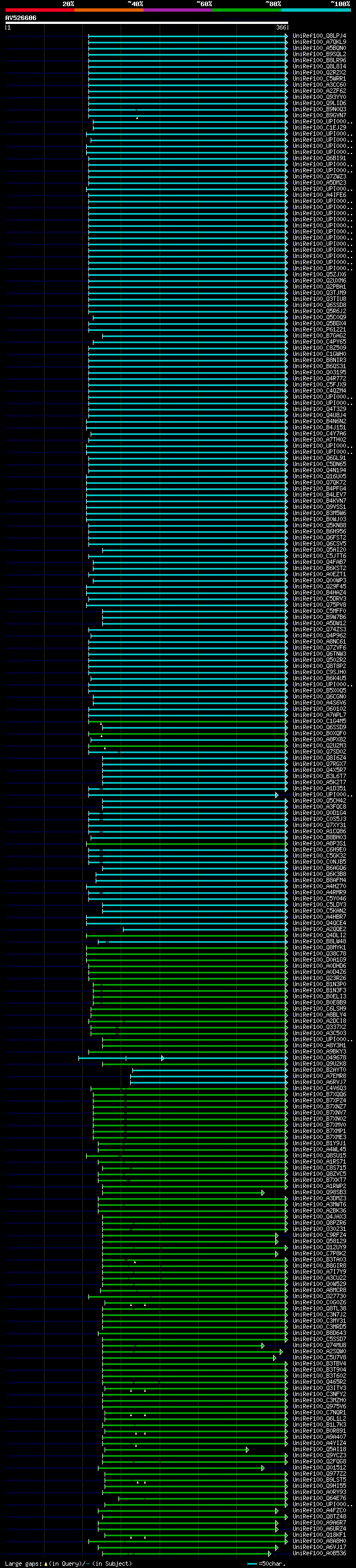The width and height of the screenshot is (356, 1568).
Task: Click the green ~80% identity legend segment
Action: (247, 10)
